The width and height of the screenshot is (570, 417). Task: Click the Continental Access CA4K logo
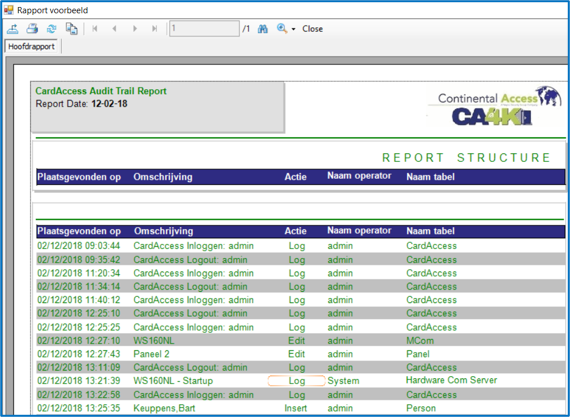click(x=495, y=106)
